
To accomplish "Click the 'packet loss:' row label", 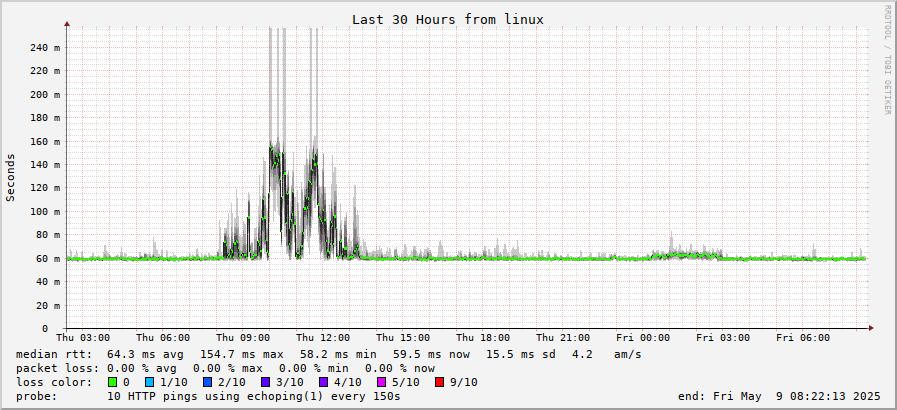I will [x=57, y=368].
